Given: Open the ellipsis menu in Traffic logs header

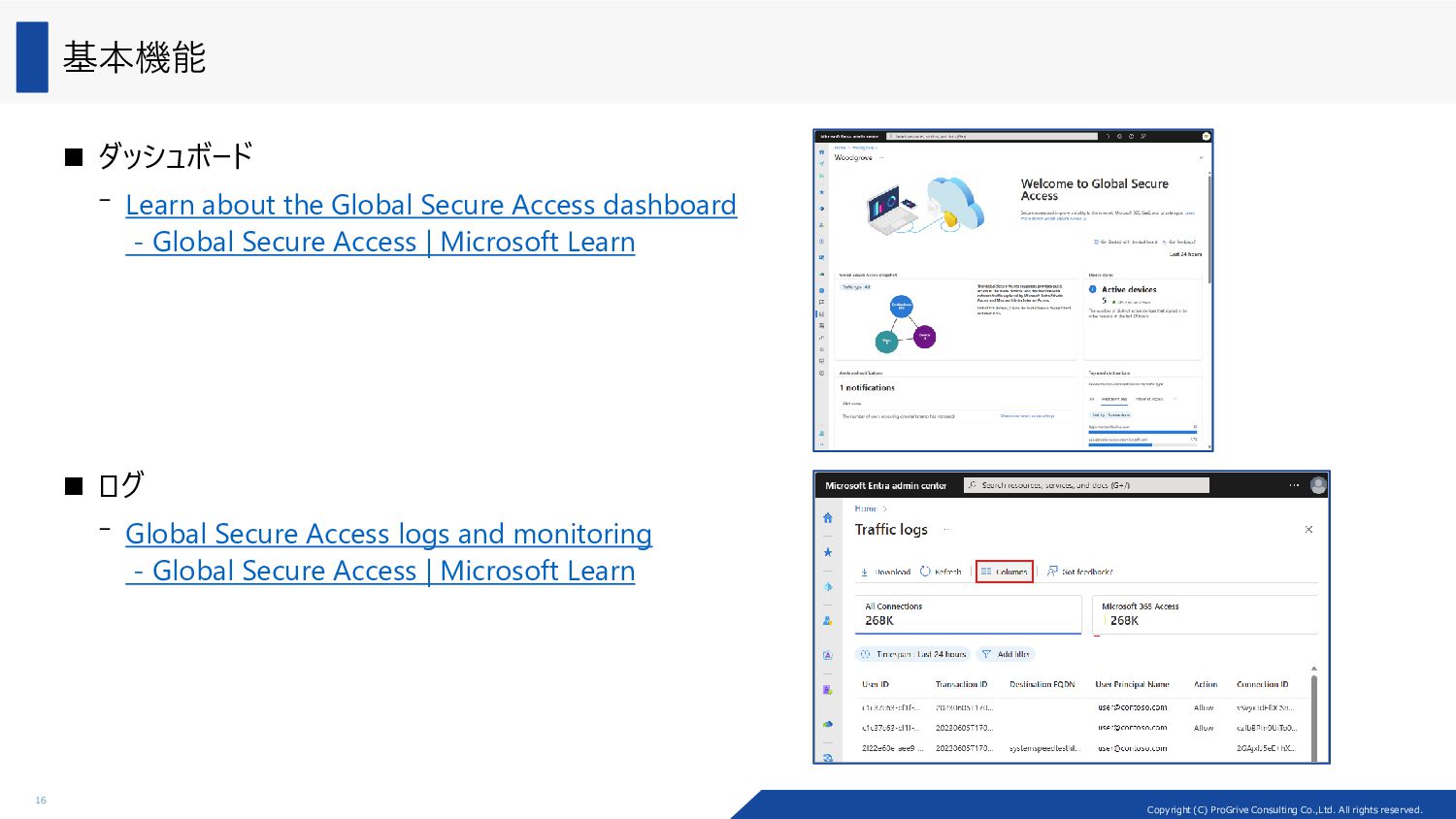Looking at the screenshot, I should click(x=1294, y=485).
